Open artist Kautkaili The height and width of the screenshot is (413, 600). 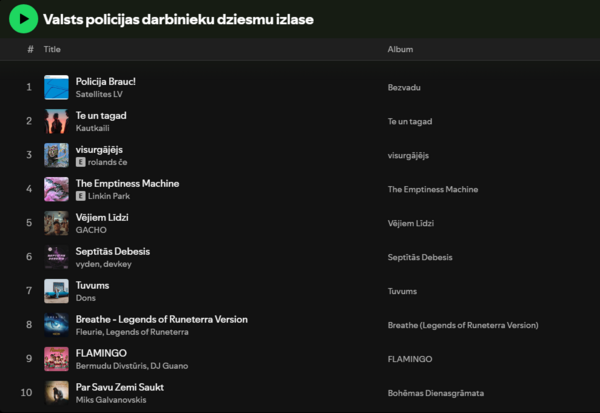pos(93,128)
